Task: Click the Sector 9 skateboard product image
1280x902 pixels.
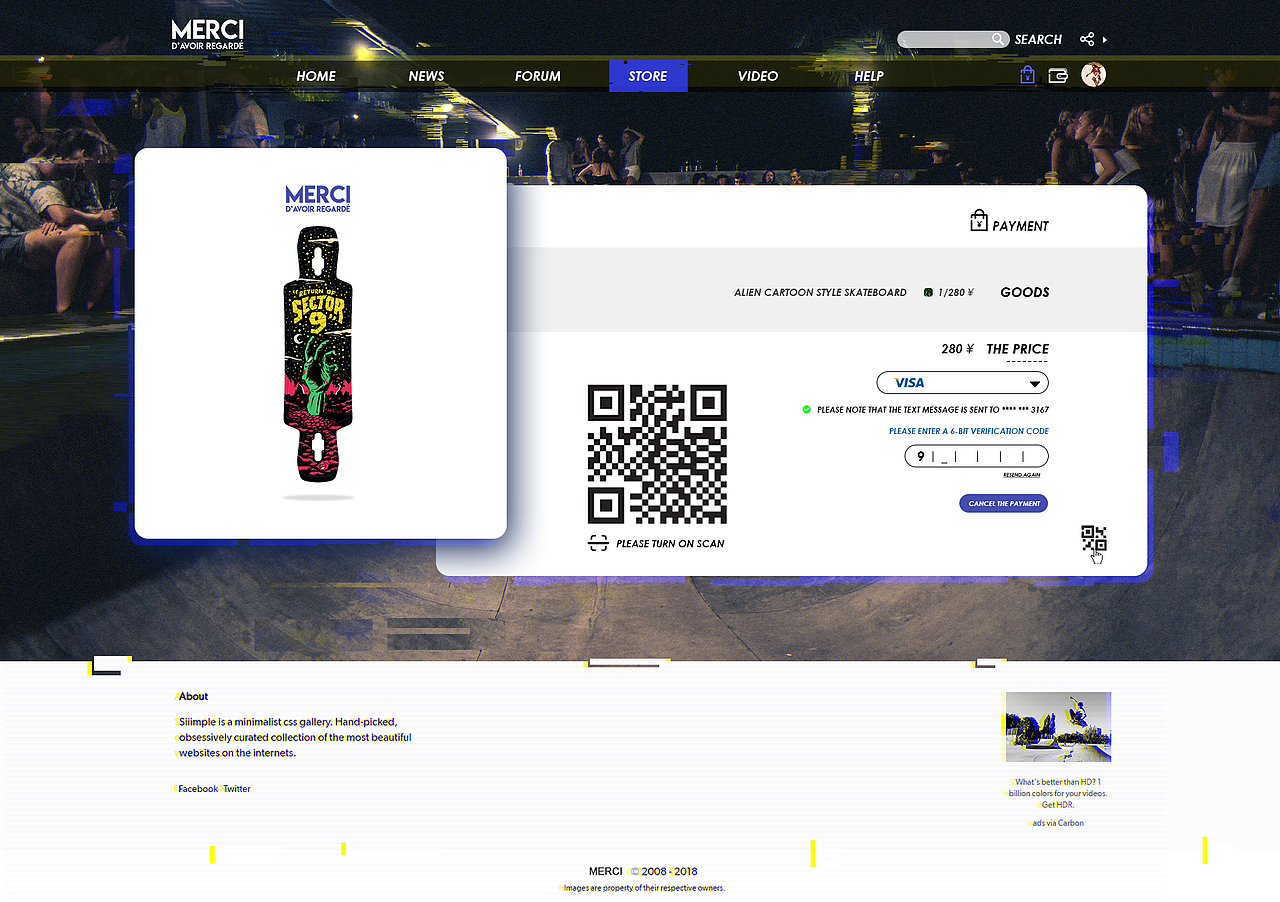Action: 318,354
